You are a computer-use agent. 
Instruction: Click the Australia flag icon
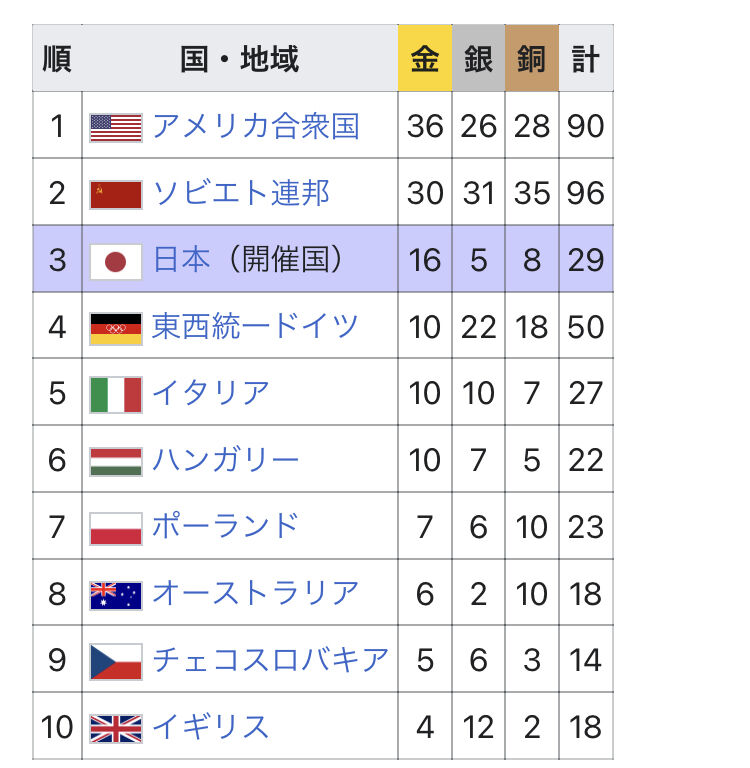tap(116, 595)
